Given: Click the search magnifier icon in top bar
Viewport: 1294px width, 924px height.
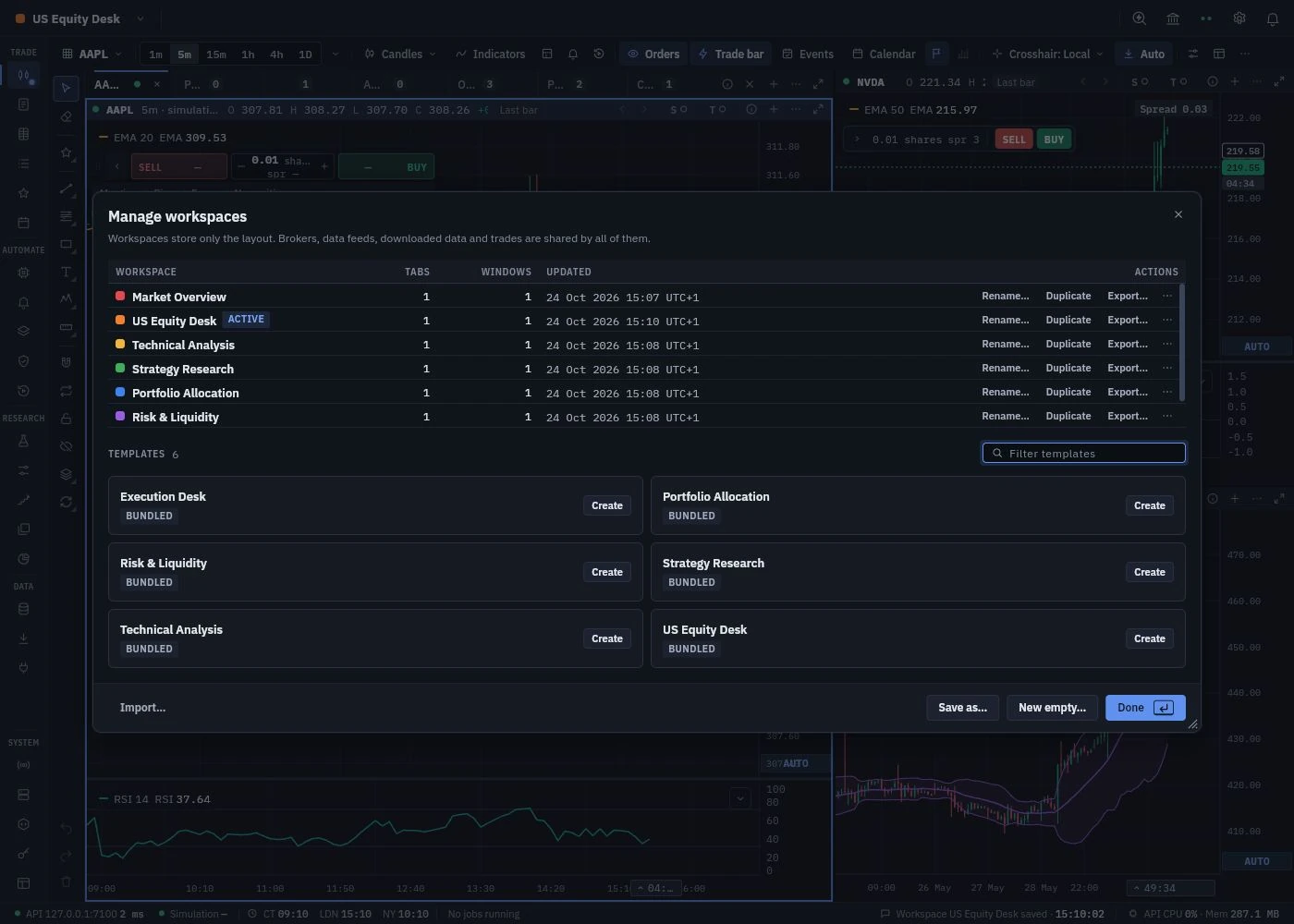Looking at the screenshot, I should (x=1140, y=18).
